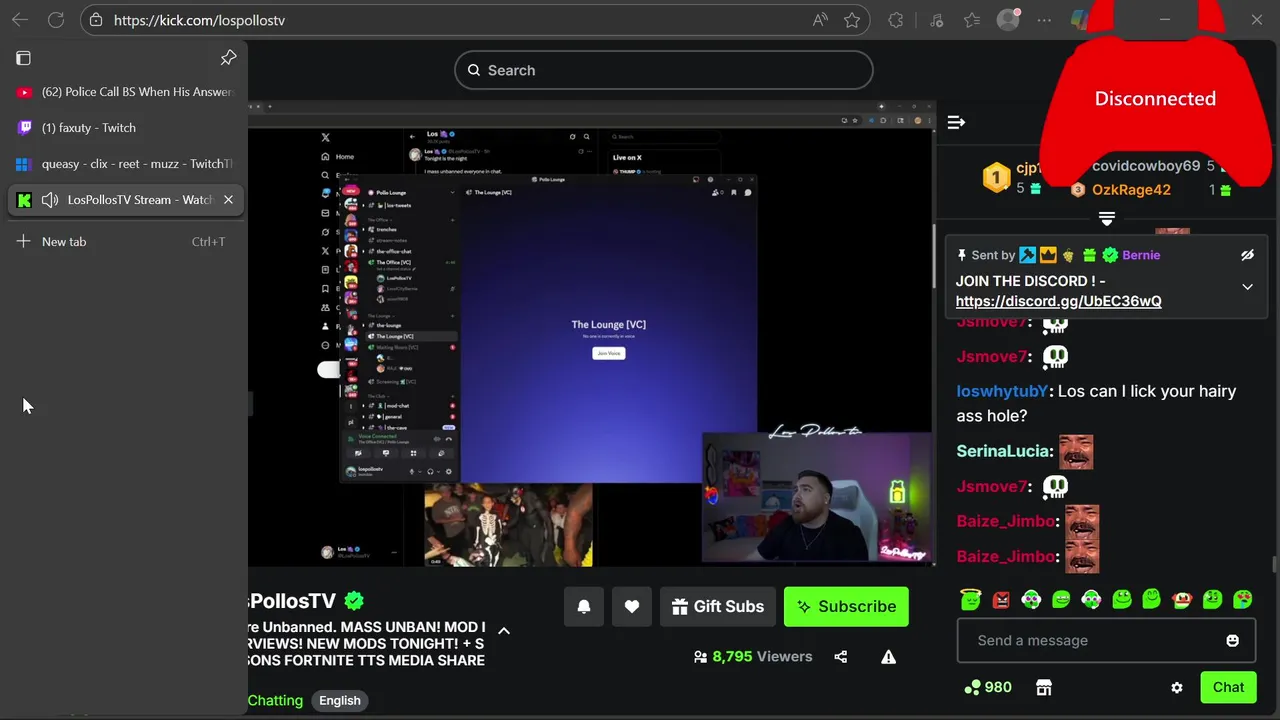Viewport: 1280px width, 720px height.
Task: Reload the page with the Refresh icon
Action: point(56,20)
